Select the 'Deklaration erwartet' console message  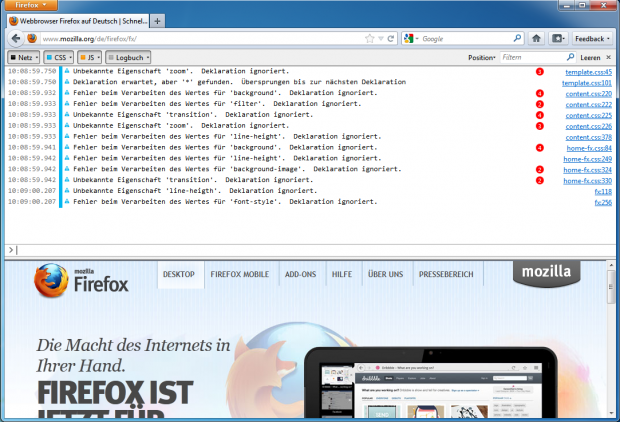(x=239, y=82)
